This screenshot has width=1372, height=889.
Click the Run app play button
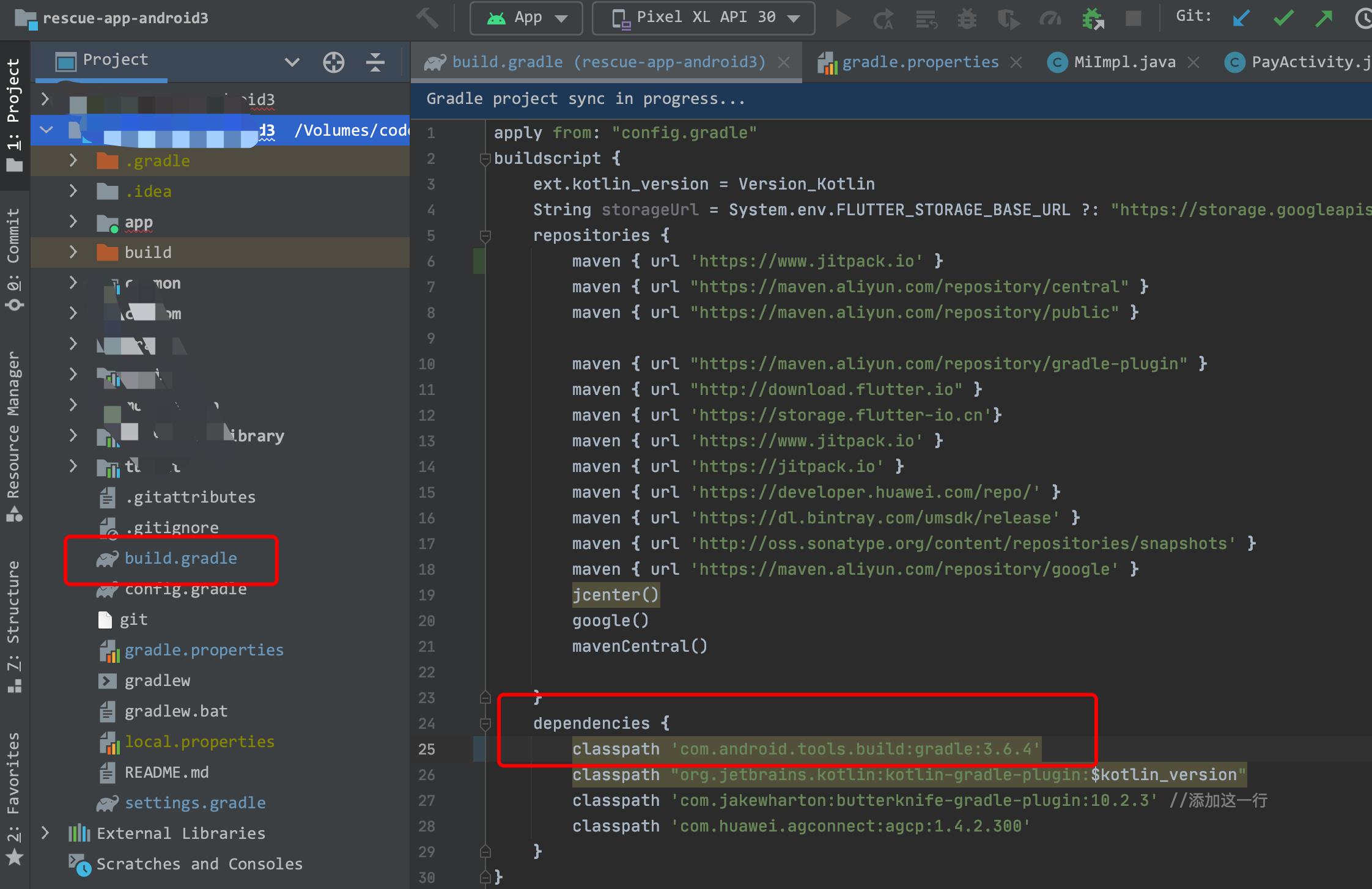pos(843,18)
